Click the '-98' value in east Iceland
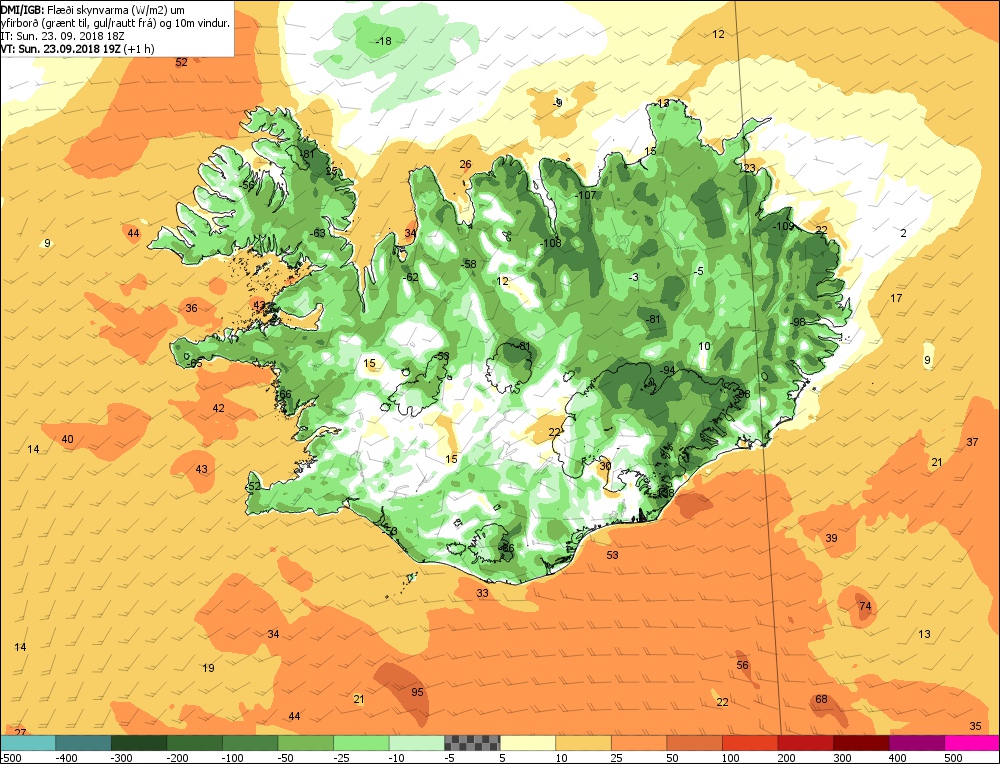1000x764 pixels. 797,322
